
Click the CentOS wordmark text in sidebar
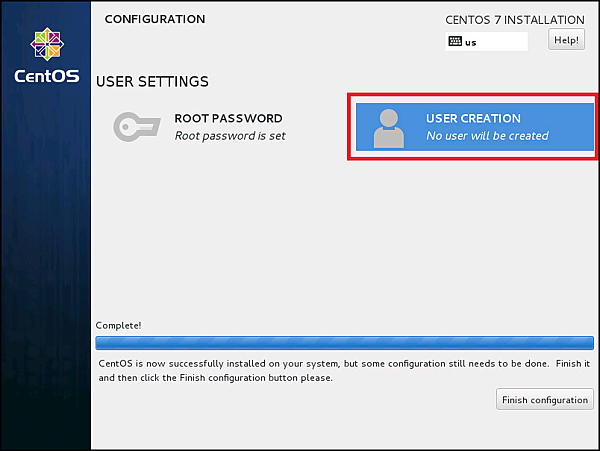[45, 76]
